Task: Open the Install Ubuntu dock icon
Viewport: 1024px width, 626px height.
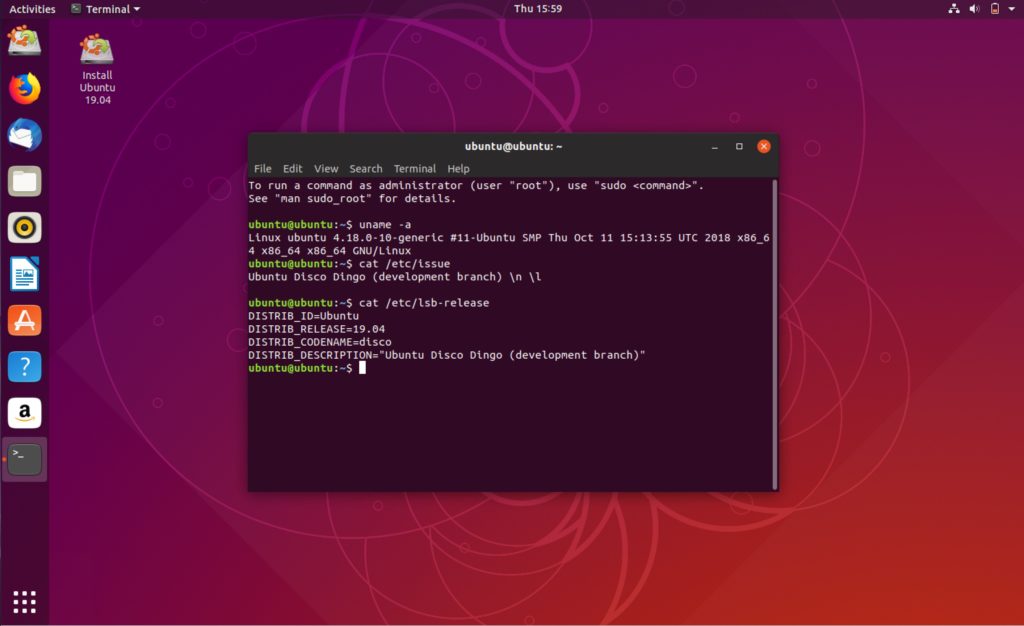Action: [24, 40]
